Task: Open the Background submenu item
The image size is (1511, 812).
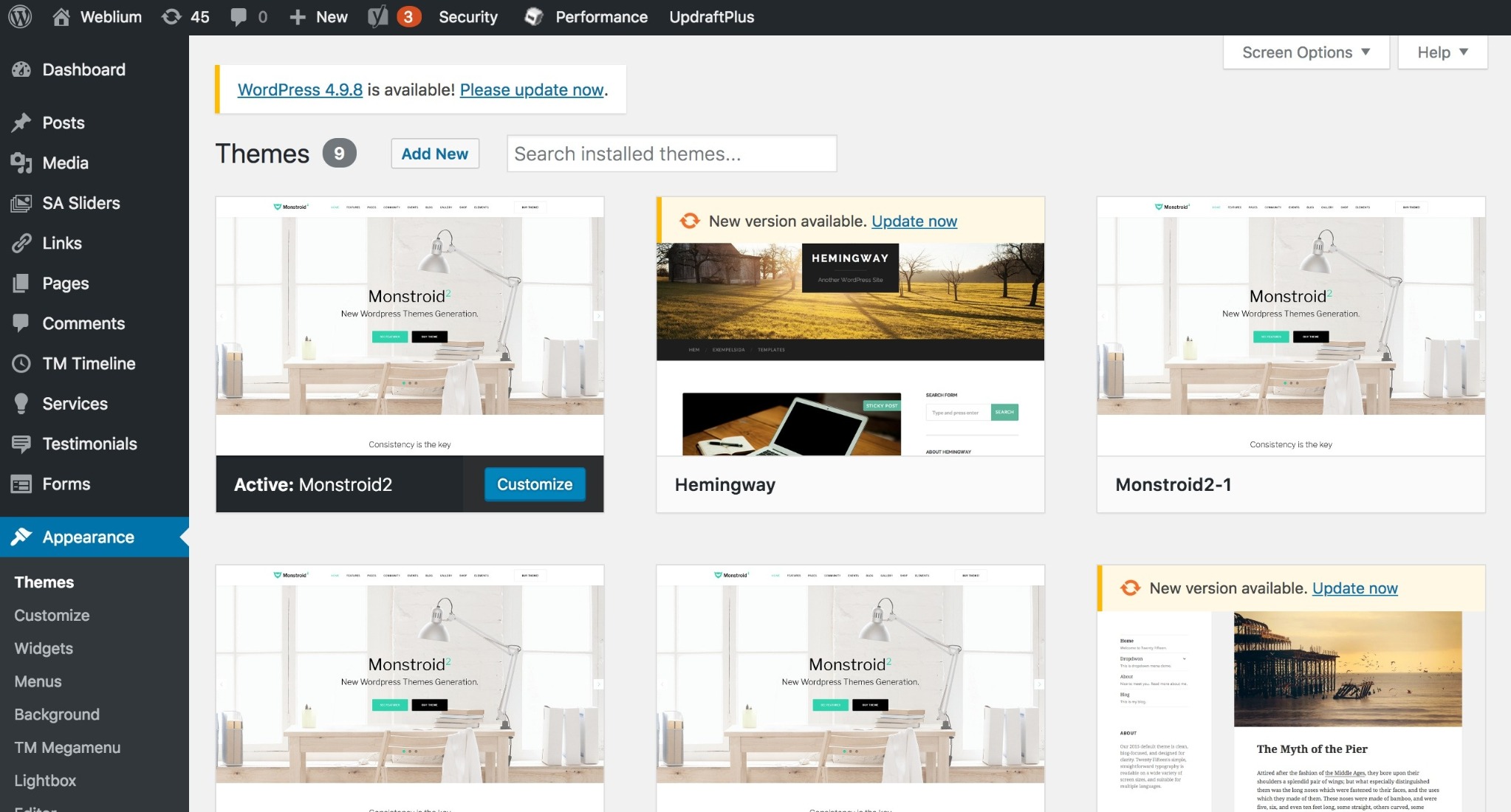Action: 57,715
